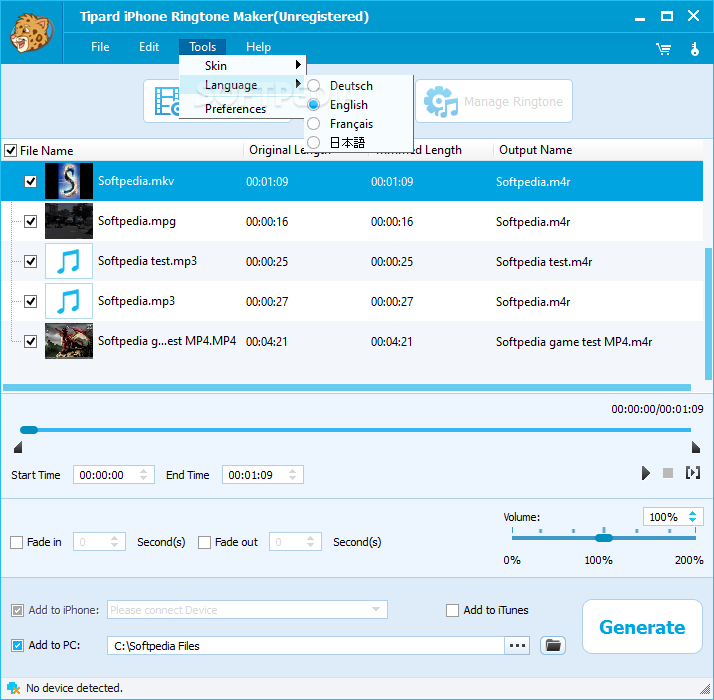Viewport: 714px width, 700px height.
Task: Uncheck the Softpedia.mkv row checkbox
Action: 31,181
